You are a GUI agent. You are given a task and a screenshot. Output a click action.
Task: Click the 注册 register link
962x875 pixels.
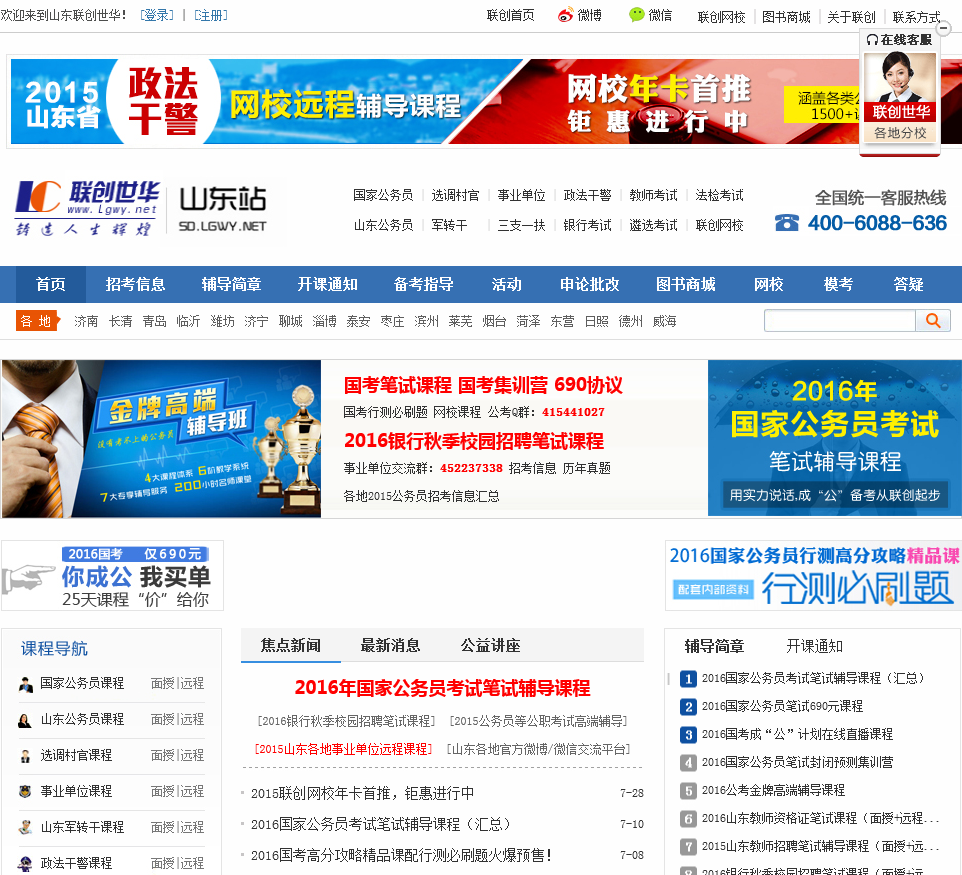[x=210, y=15]
